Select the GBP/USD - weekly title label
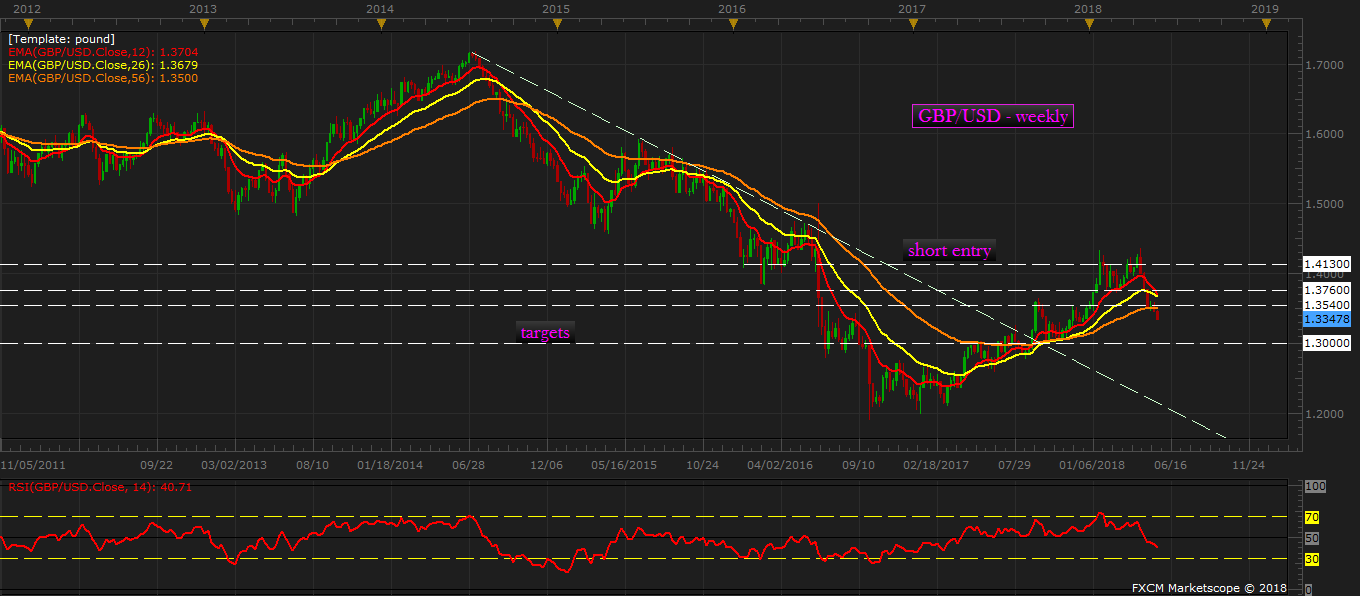The width and height of the screenshot is (1360, 596). (x=993, y=117)
